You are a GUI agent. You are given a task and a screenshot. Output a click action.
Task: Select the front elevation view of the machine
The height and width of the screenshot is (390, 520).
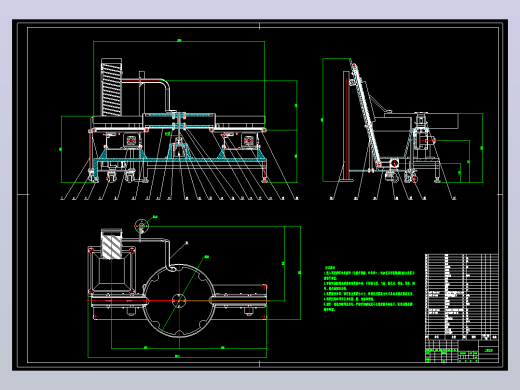pos(179,120)
